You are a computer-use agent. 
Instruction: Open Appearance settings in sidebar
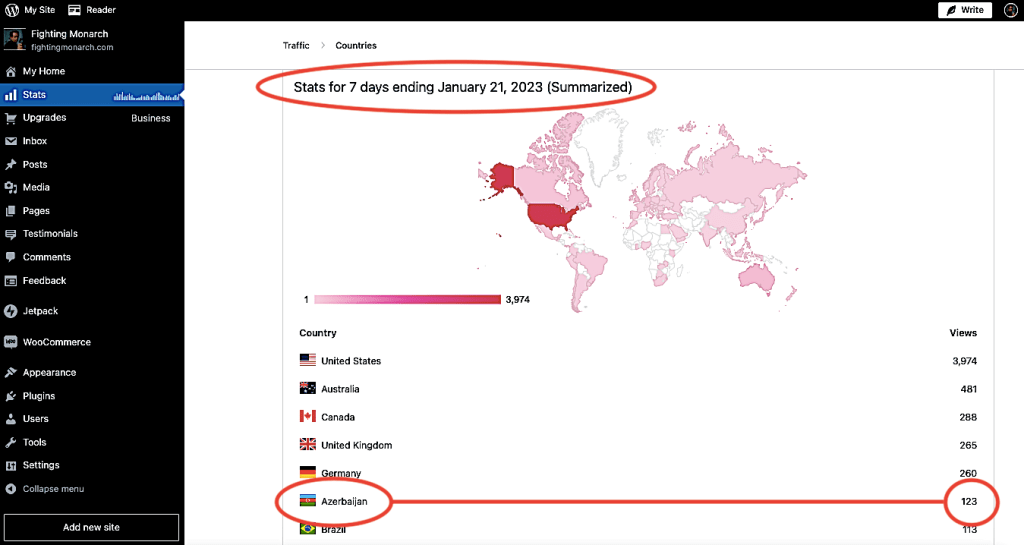(x=49, y=372)
